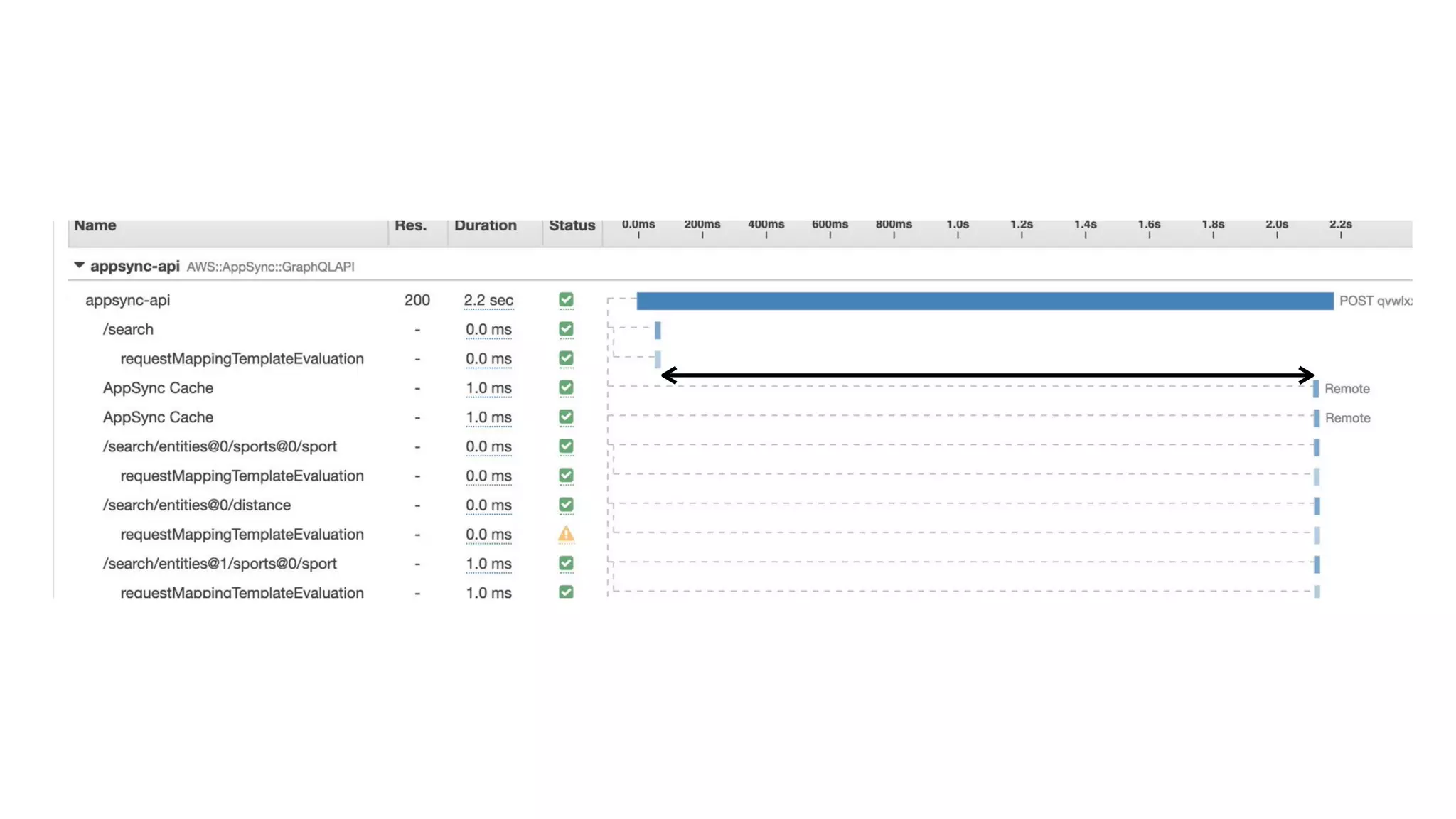The width and height of the screenshot is (1456, 819).
Task: Collapse the appsync-api trace group
Action: 79,265
